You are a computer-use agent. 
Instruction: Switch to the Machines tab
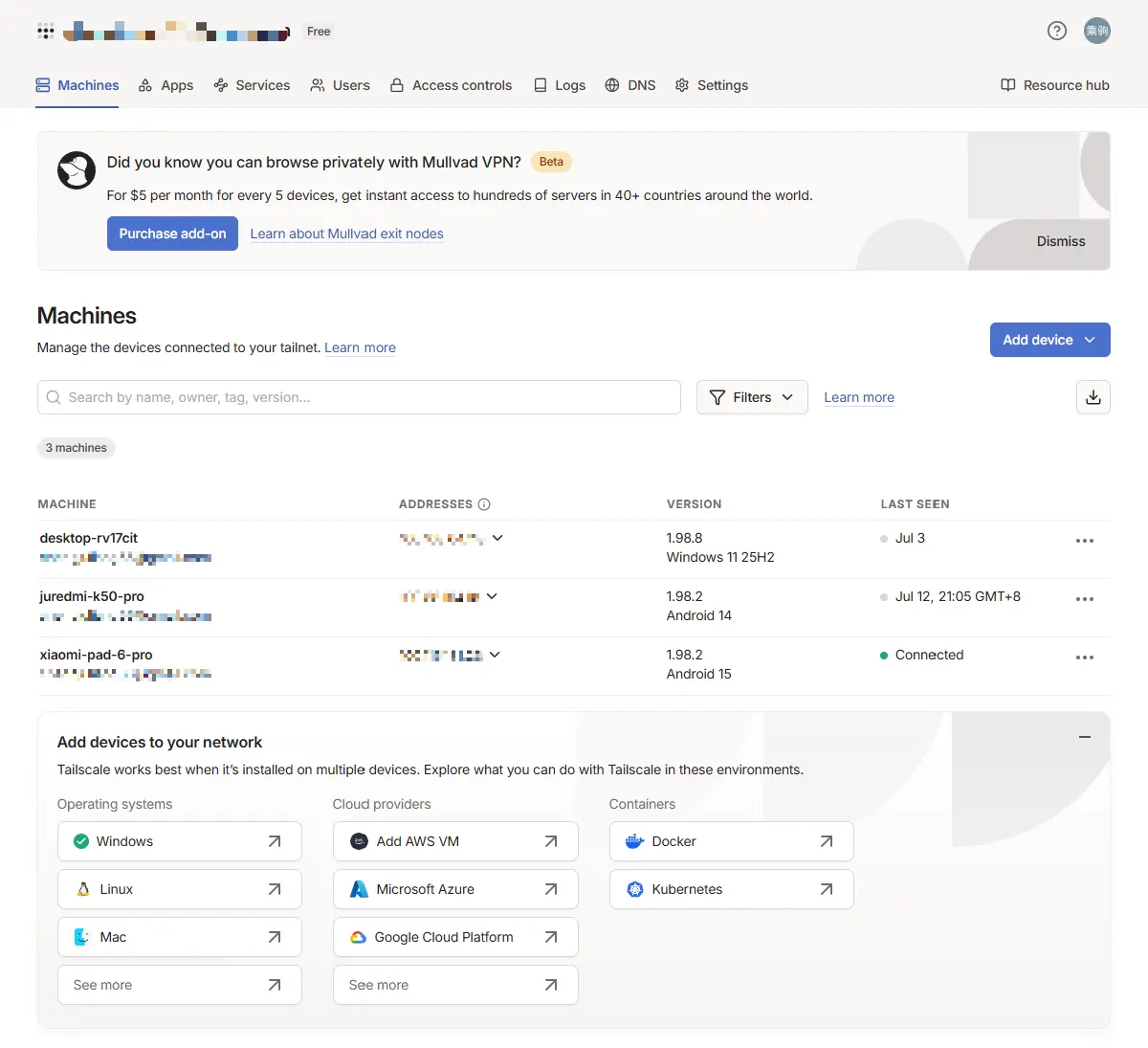coord(77,85)
